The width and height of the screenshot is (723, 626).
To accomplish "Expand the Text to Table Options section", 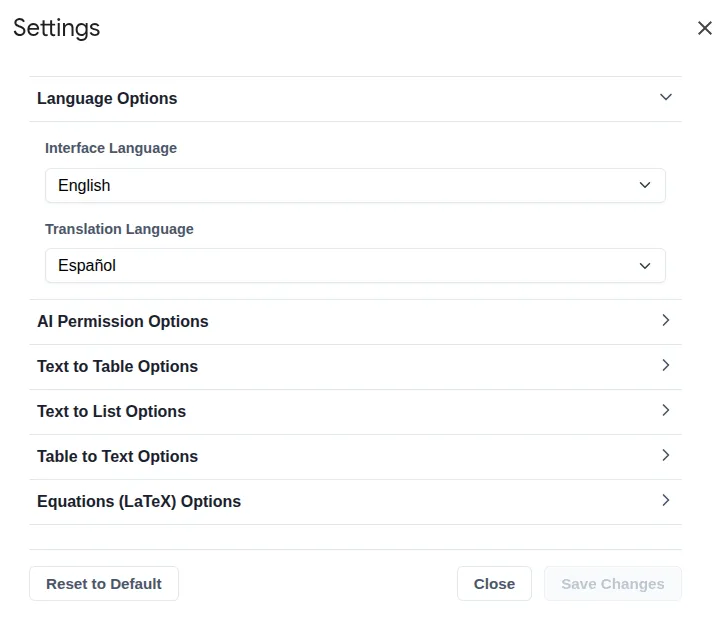I will tap(355, 366).
